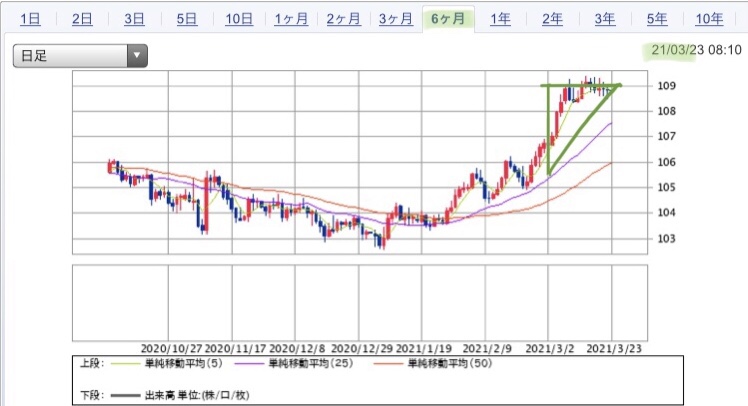748x406 pixels.
Task: Click the dropdown arrow beside 日足
Action: pos(137,56)
